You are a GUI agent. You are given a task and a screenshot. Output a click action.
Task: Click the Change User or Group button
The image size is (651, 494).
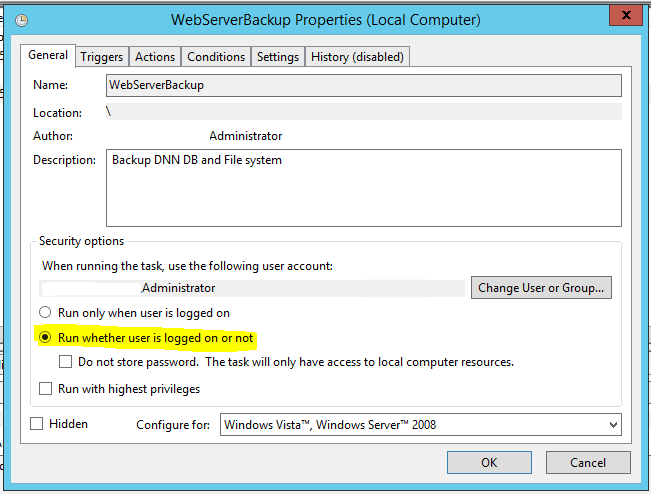pyautogui.click(x=541, y=288)
